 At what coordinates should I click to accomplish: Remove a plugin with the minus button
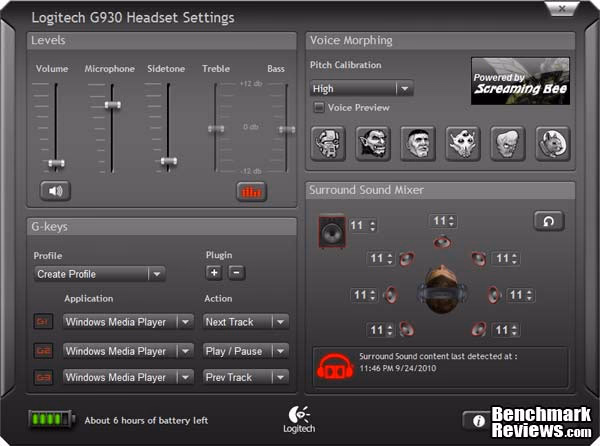pos(236,272)
